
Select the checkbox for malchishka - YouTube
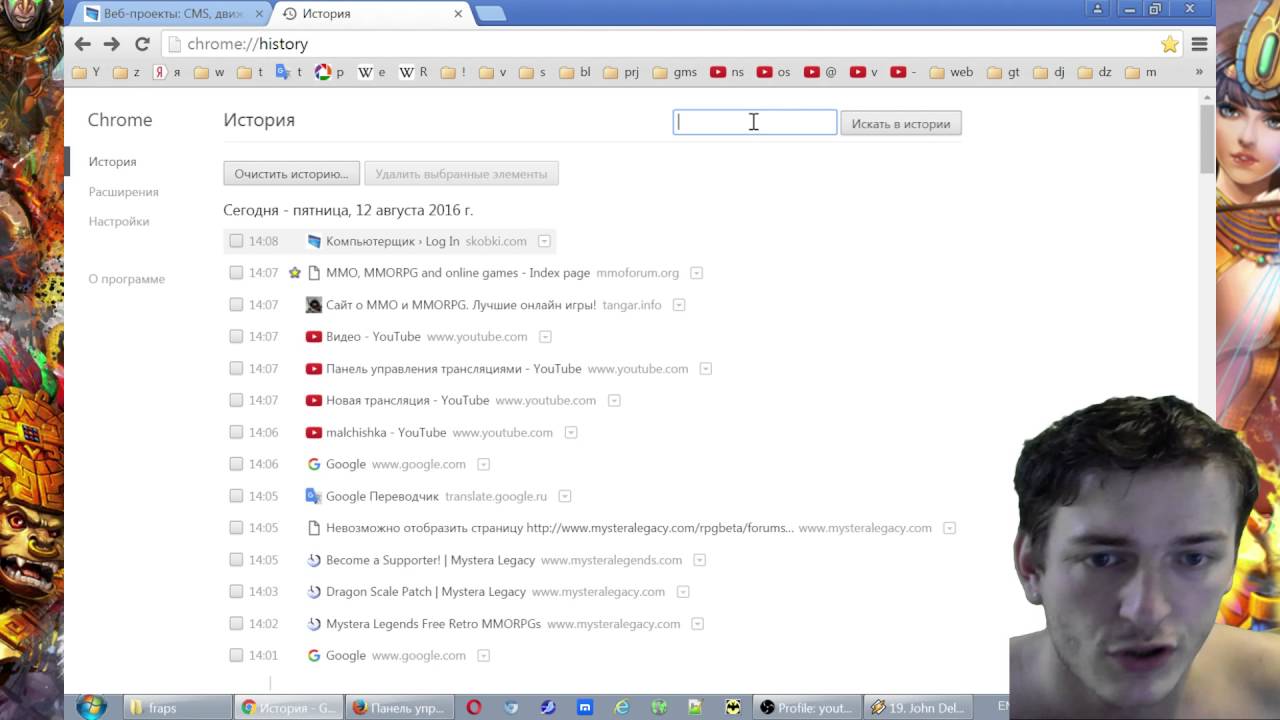[236, 432]
